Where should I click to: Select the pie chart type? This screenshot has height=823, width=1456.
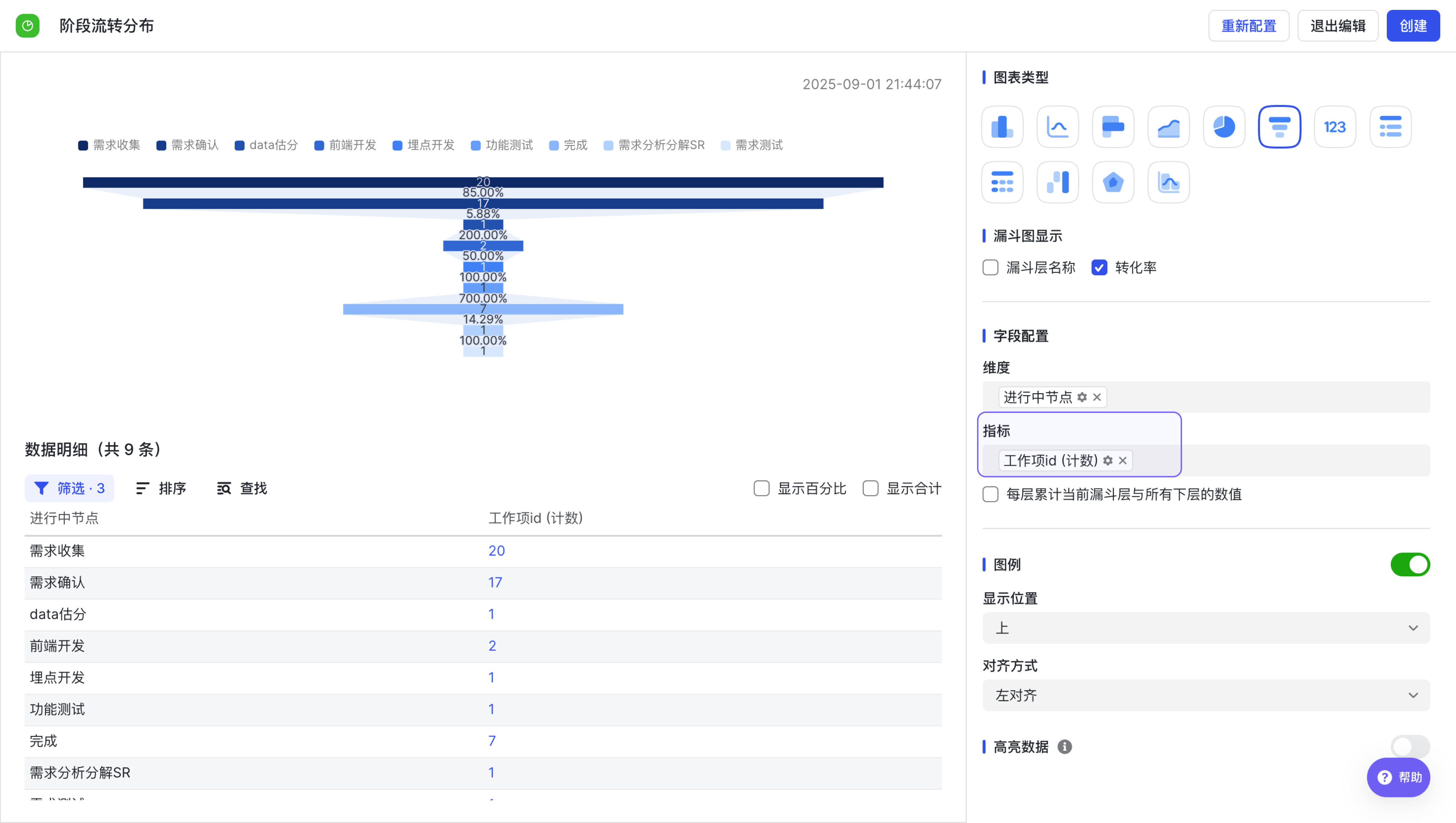[1224, 127]
